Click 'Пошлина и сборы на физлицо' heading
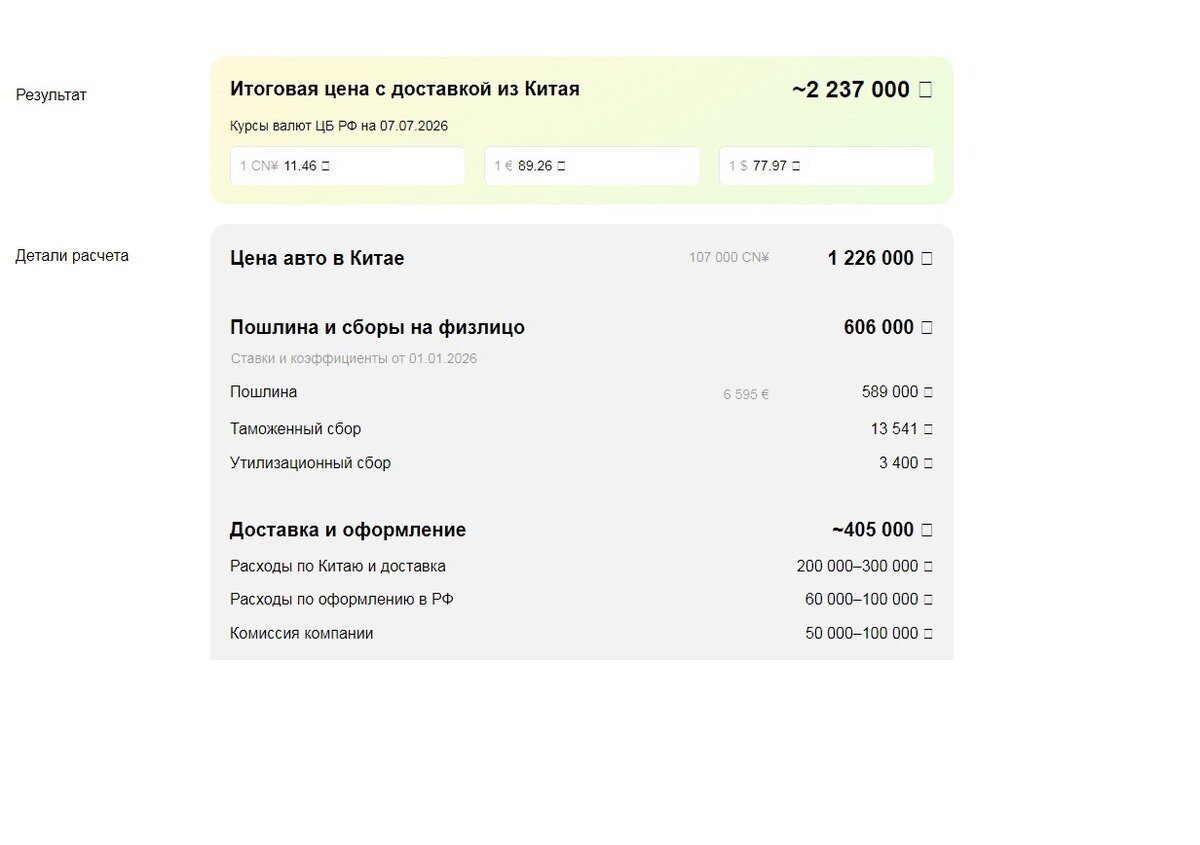Image resolution: width=1200 pixels, height=845 pixels. (377, 327)
